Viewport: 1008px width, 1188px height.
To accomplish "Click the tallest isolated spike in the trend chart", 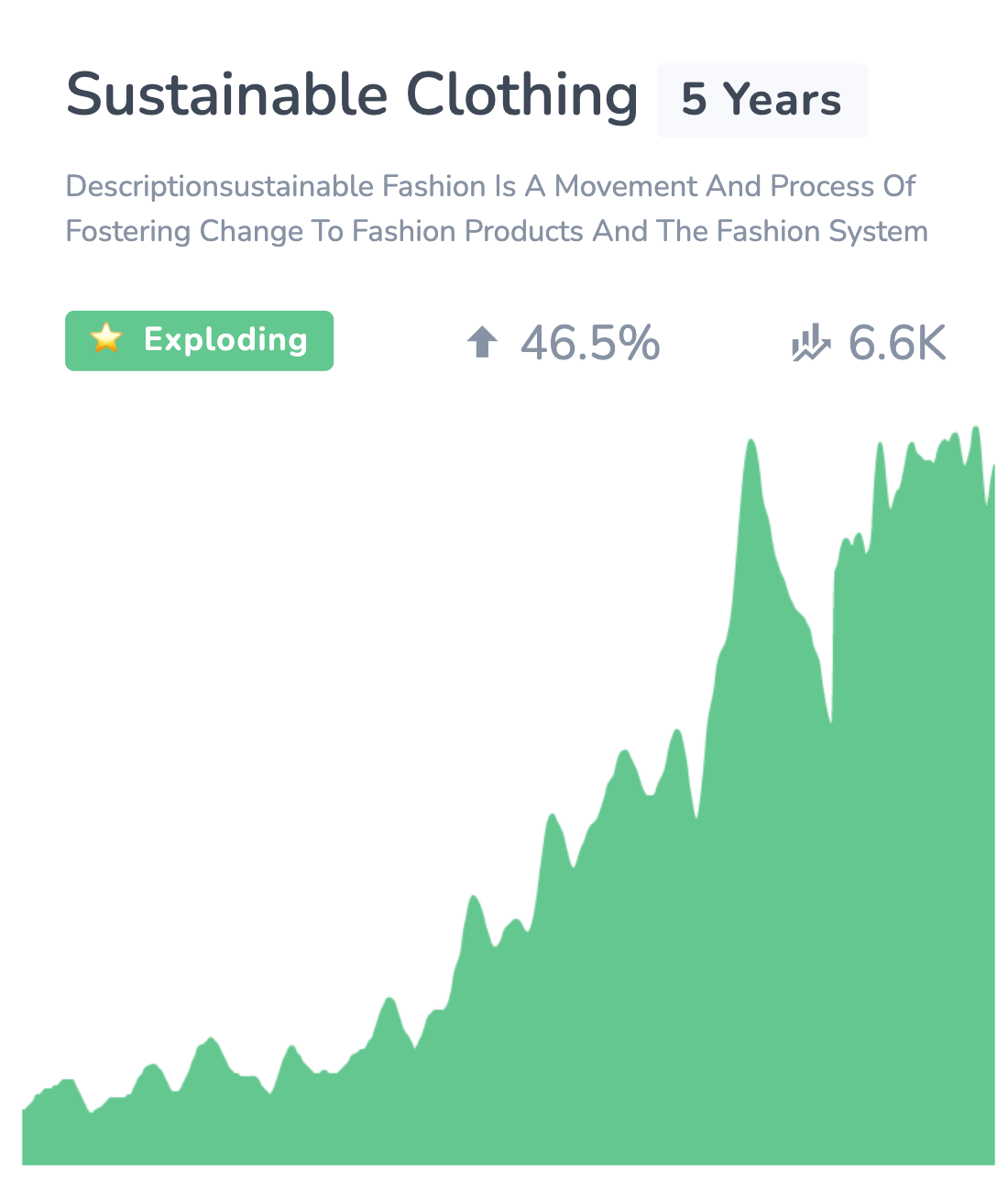I will [x=751, y=442].
